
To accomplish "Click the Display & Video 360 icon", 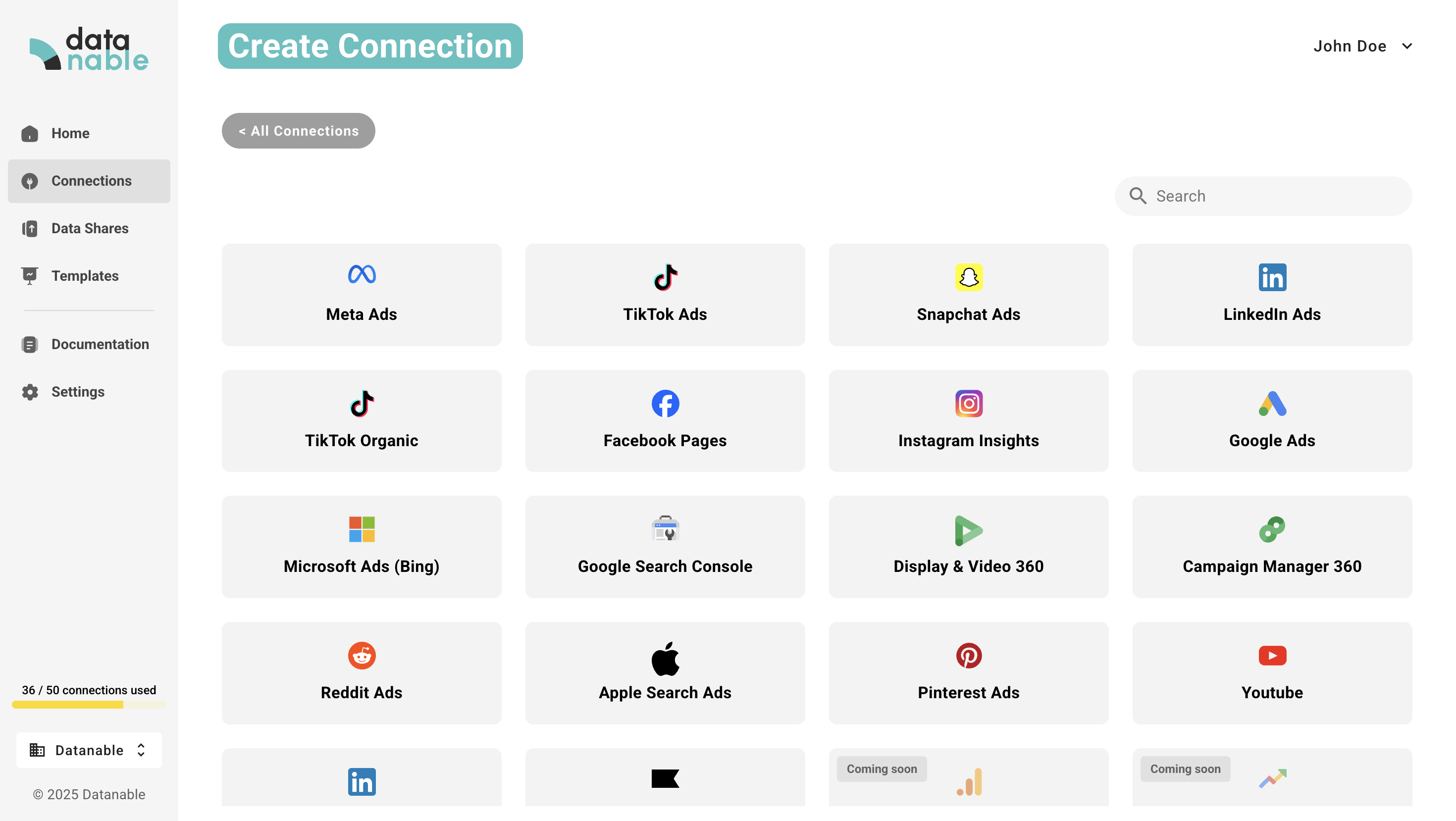I will (968, 530).
